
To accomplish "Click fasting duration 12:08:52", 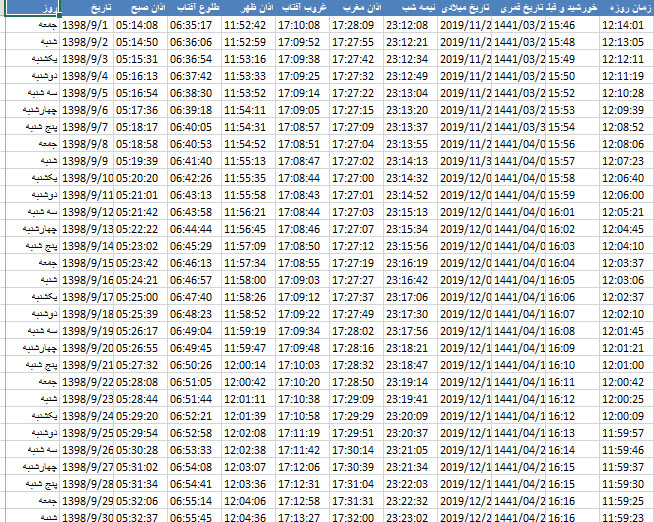I will tap(627, 127).
